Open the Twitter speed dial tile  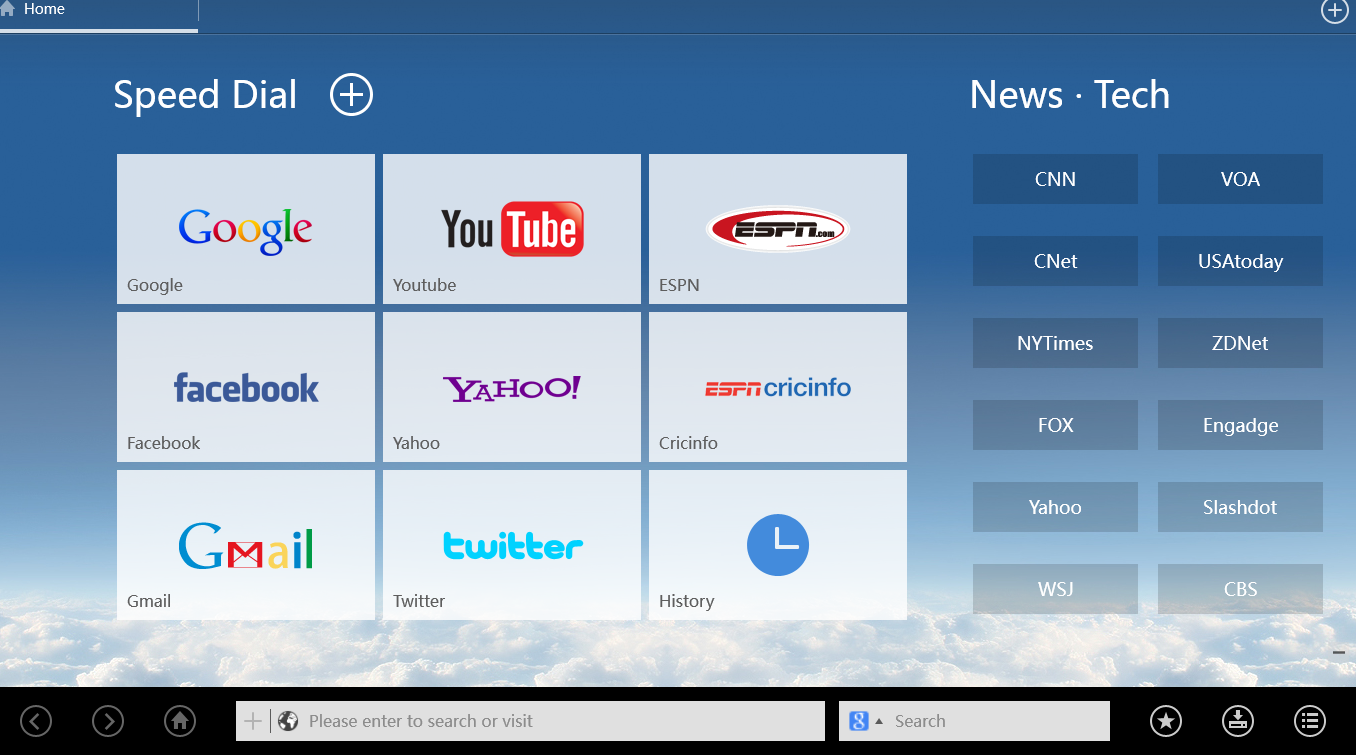(x=512, y=545)
